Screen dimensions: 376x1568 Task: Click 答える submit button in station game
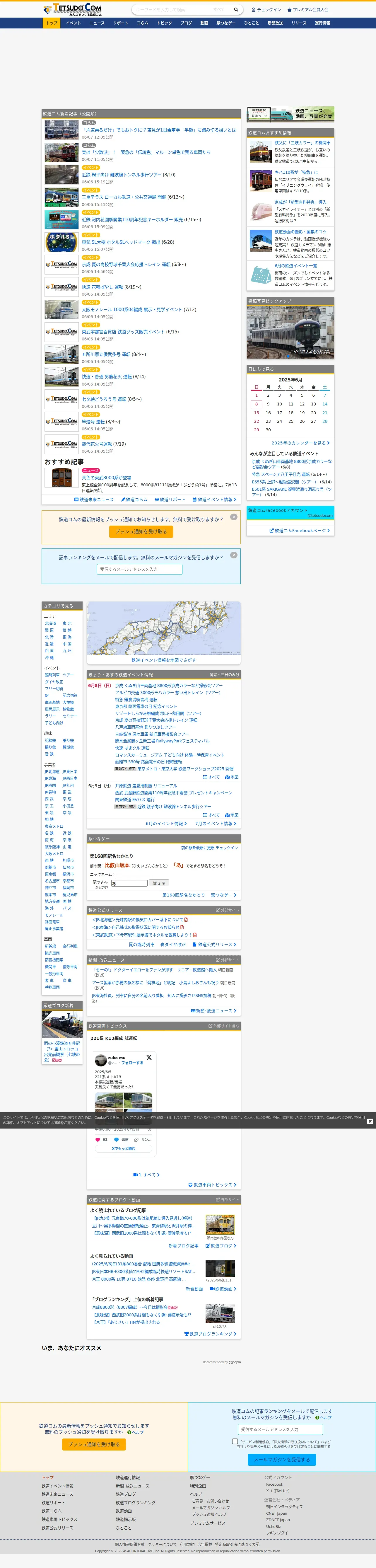159,883
